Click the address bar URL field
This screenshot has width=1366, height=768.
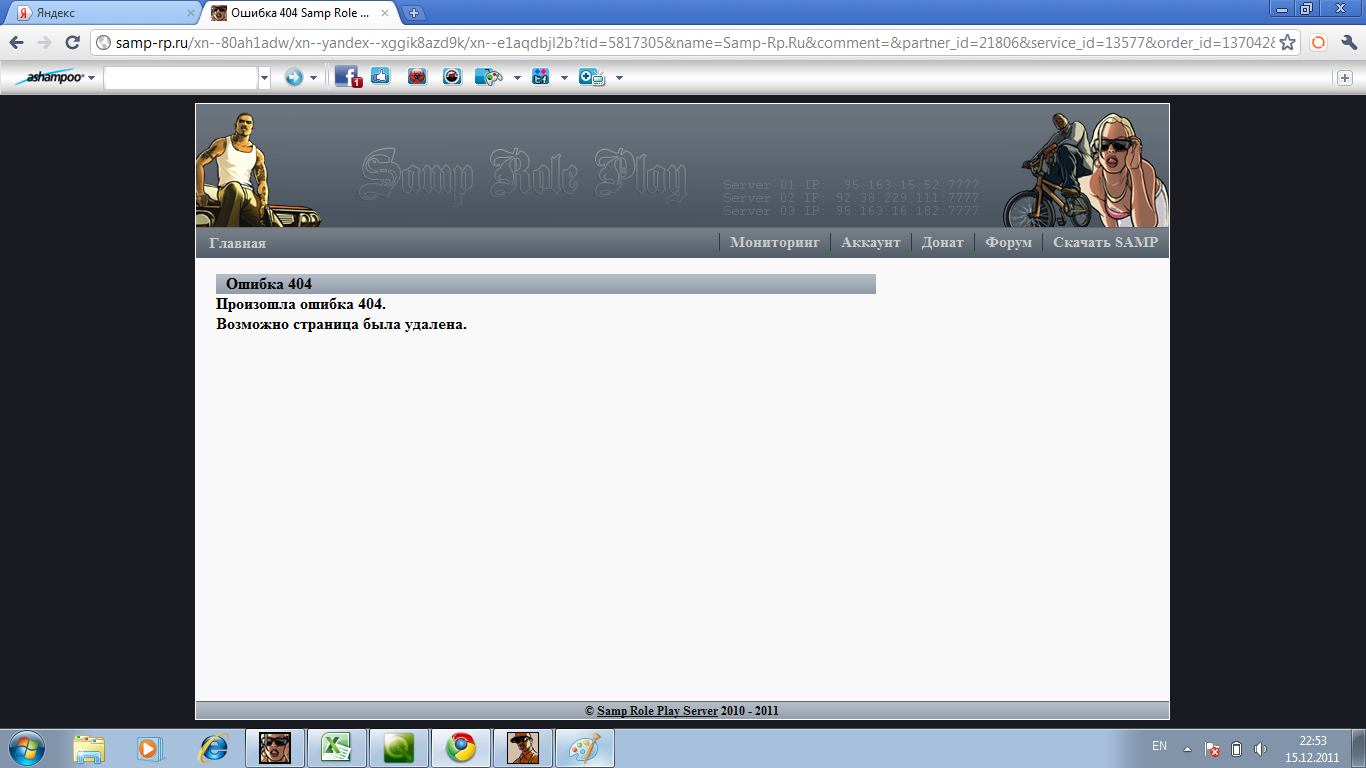695,43
